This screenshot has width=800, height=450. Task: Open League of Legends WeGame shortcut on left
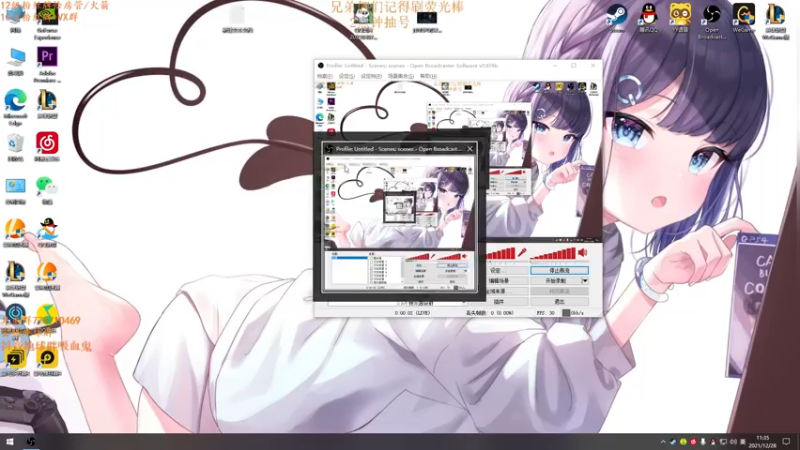(16, 279)
